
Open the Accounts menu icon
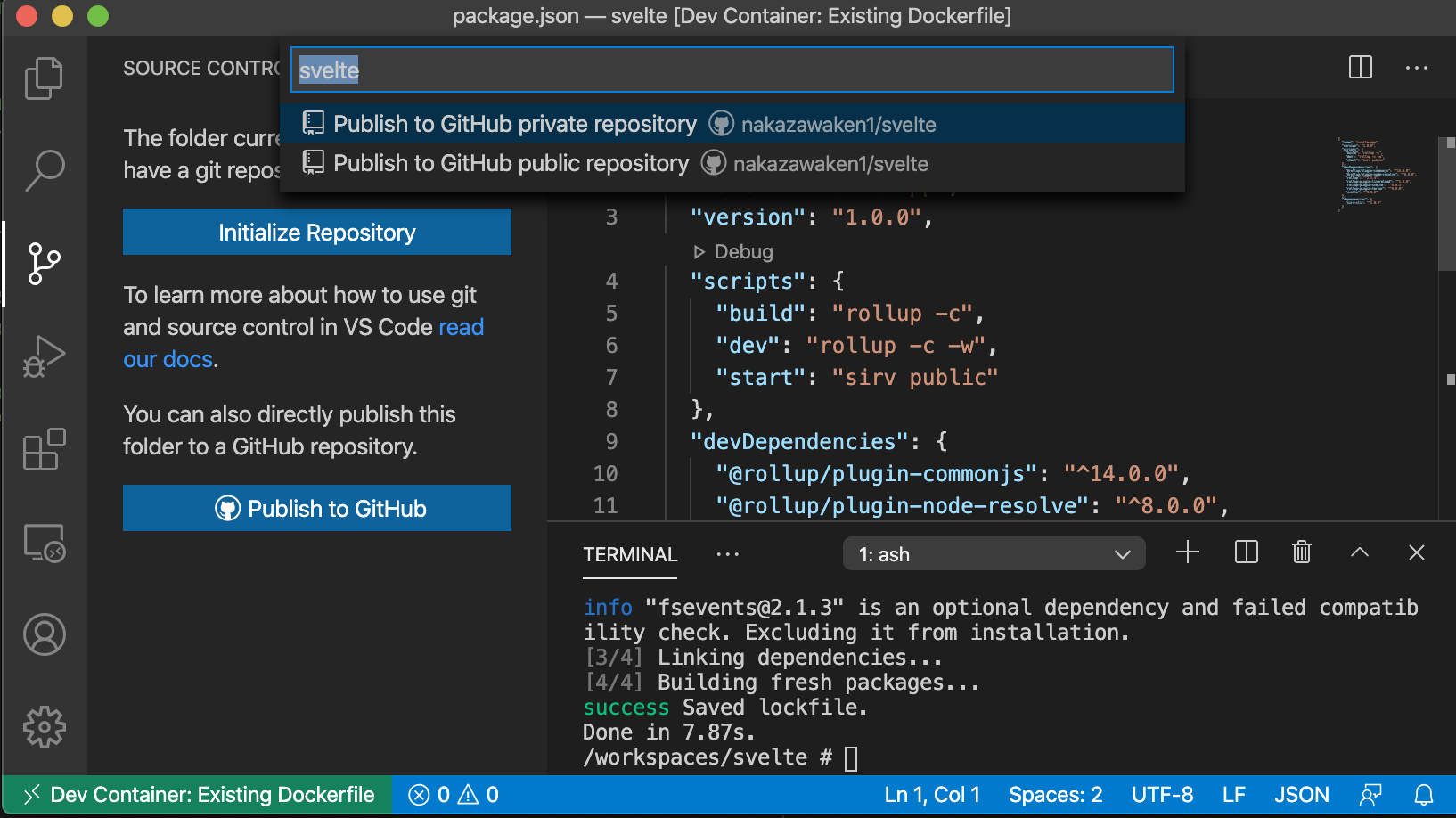44,634
